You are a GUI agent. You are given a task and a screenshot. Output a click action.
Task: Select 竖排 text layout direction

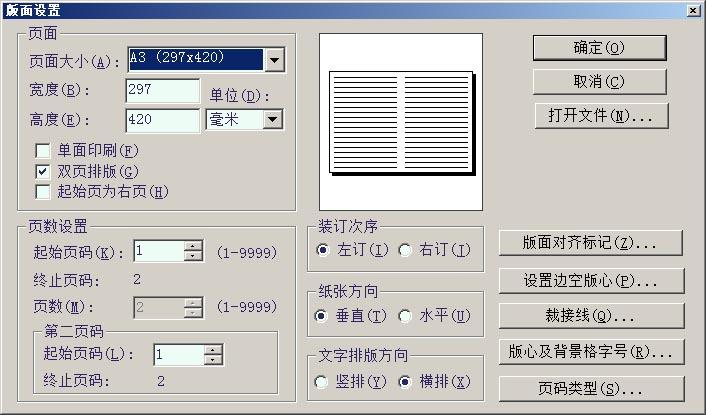321,382
